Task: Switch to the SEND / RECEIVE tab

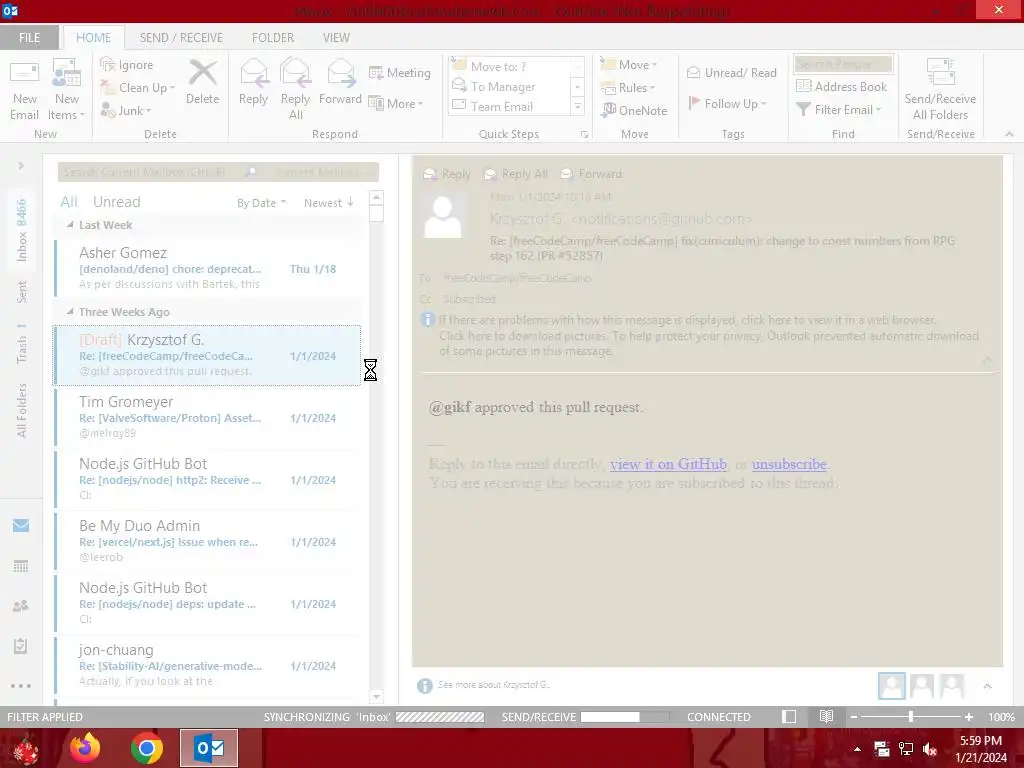Action: coord(181,37)
